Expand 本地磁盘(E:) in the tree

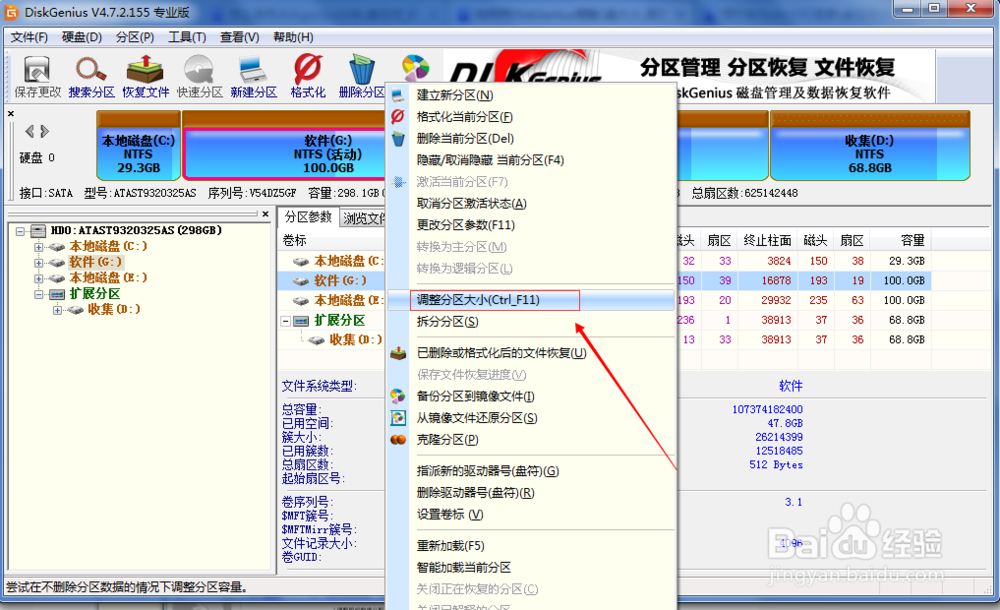pyautogui.click(x=39, y=278)
